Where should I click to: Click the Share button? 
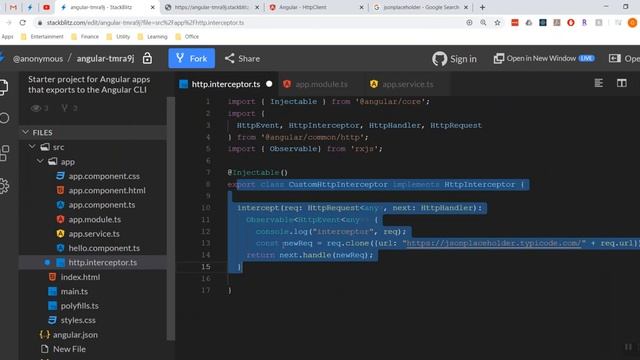242,58
